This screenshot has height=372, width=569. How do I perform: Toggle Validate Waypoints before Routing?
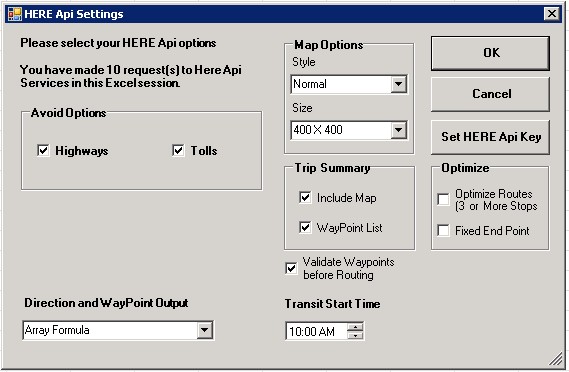point(291,268)
